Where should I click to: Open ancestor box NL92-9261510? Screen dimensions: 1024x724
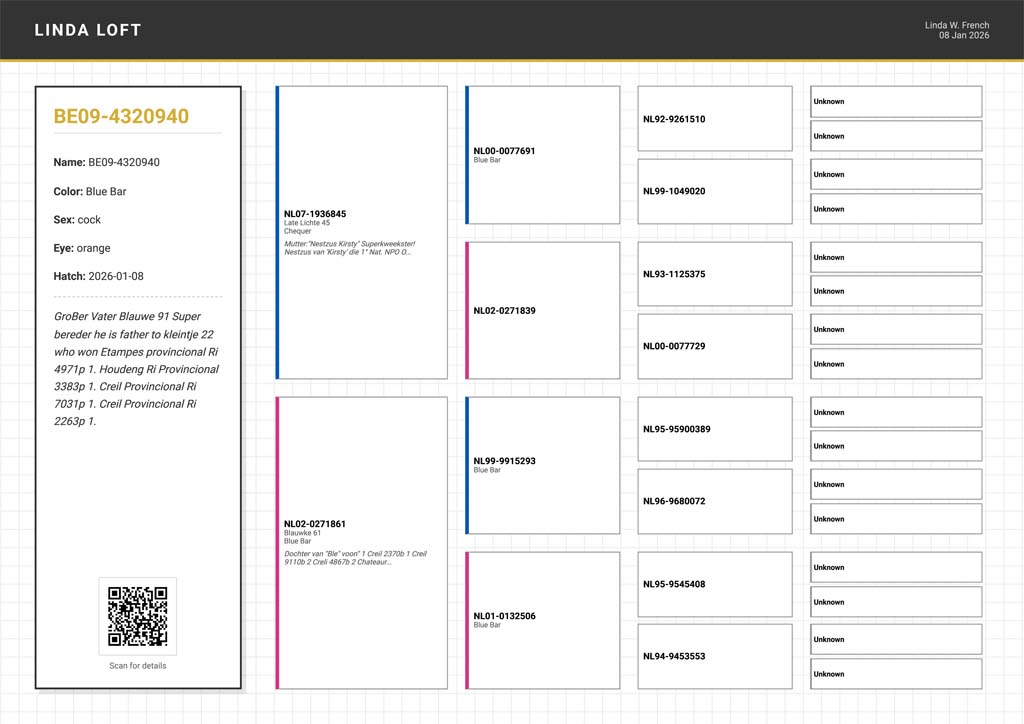pyautogui.click(x=715, y=119)
